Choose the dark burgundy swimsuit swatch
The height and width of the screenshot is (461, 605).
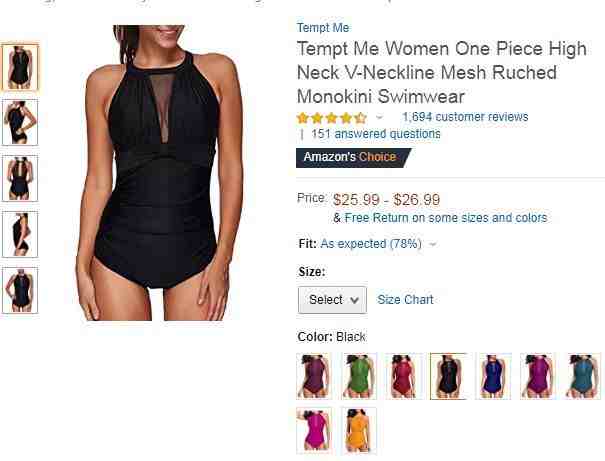314,376
